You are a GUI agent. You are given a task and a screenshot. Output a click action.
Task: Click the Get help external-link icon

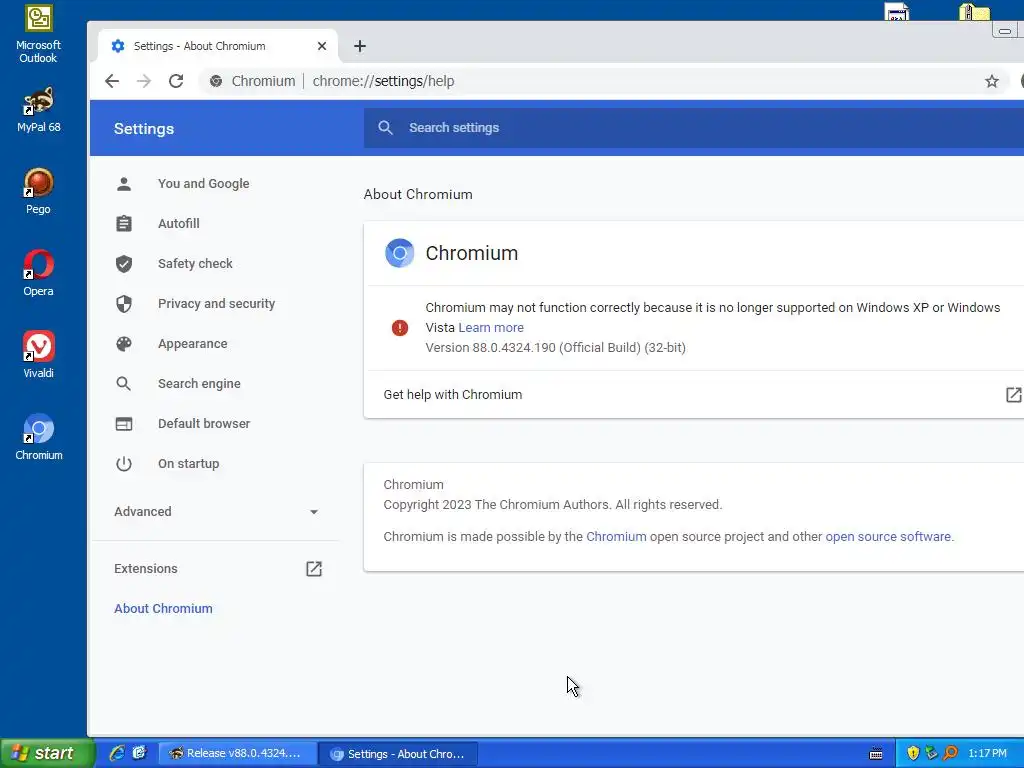[x=1014, y=394]
